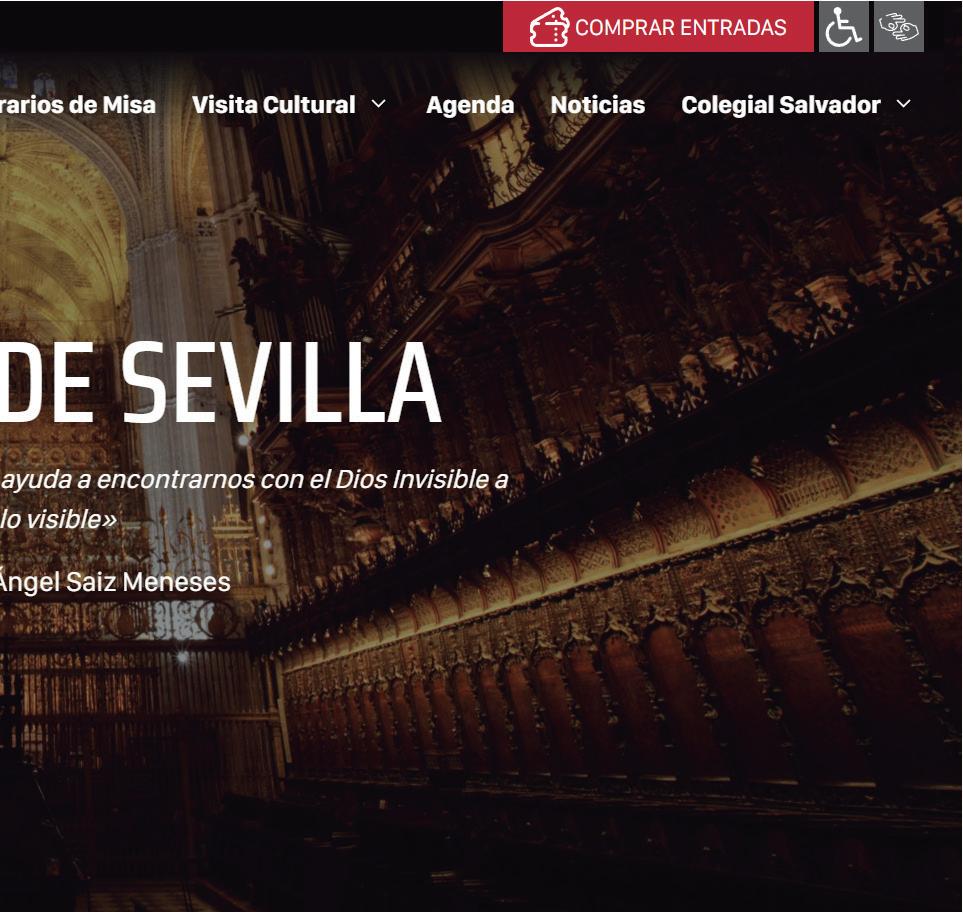The image size is (963, 912).
Task: Select the Horarios de Misa menu item
Action: click(78, 105)
